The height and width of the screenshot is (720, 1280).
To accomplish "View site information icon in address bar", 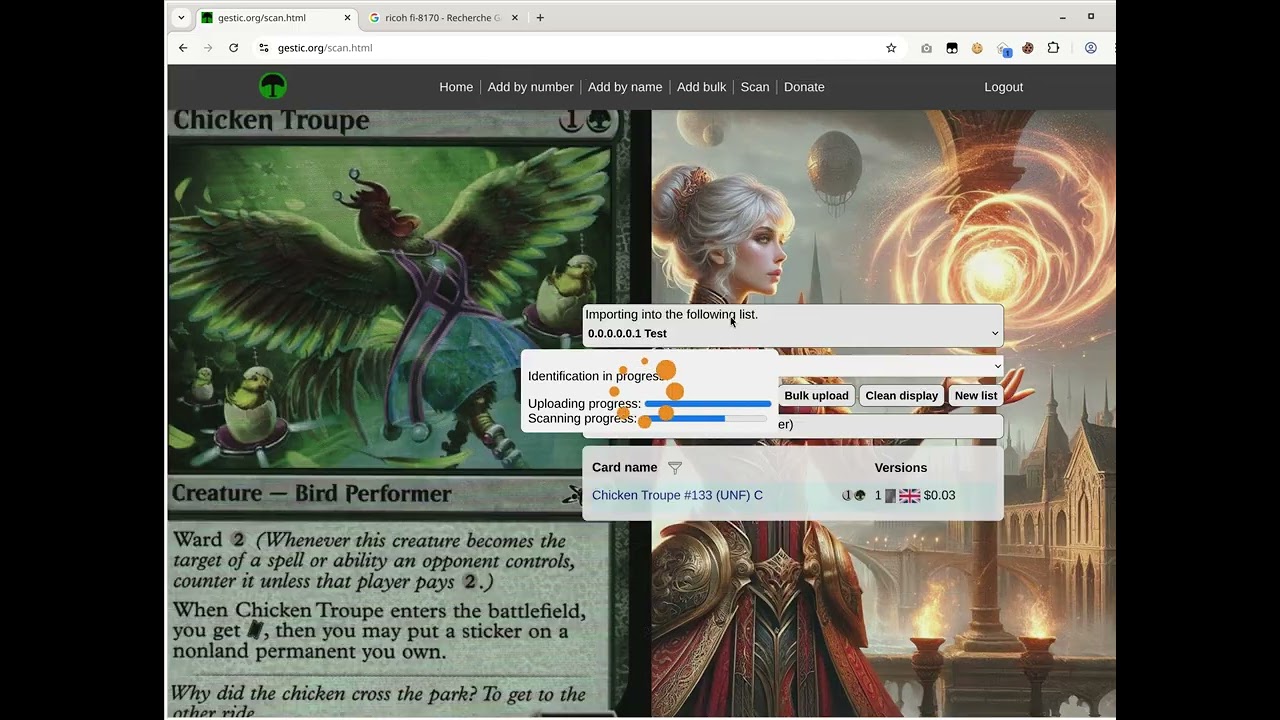I will click(264, 48).
